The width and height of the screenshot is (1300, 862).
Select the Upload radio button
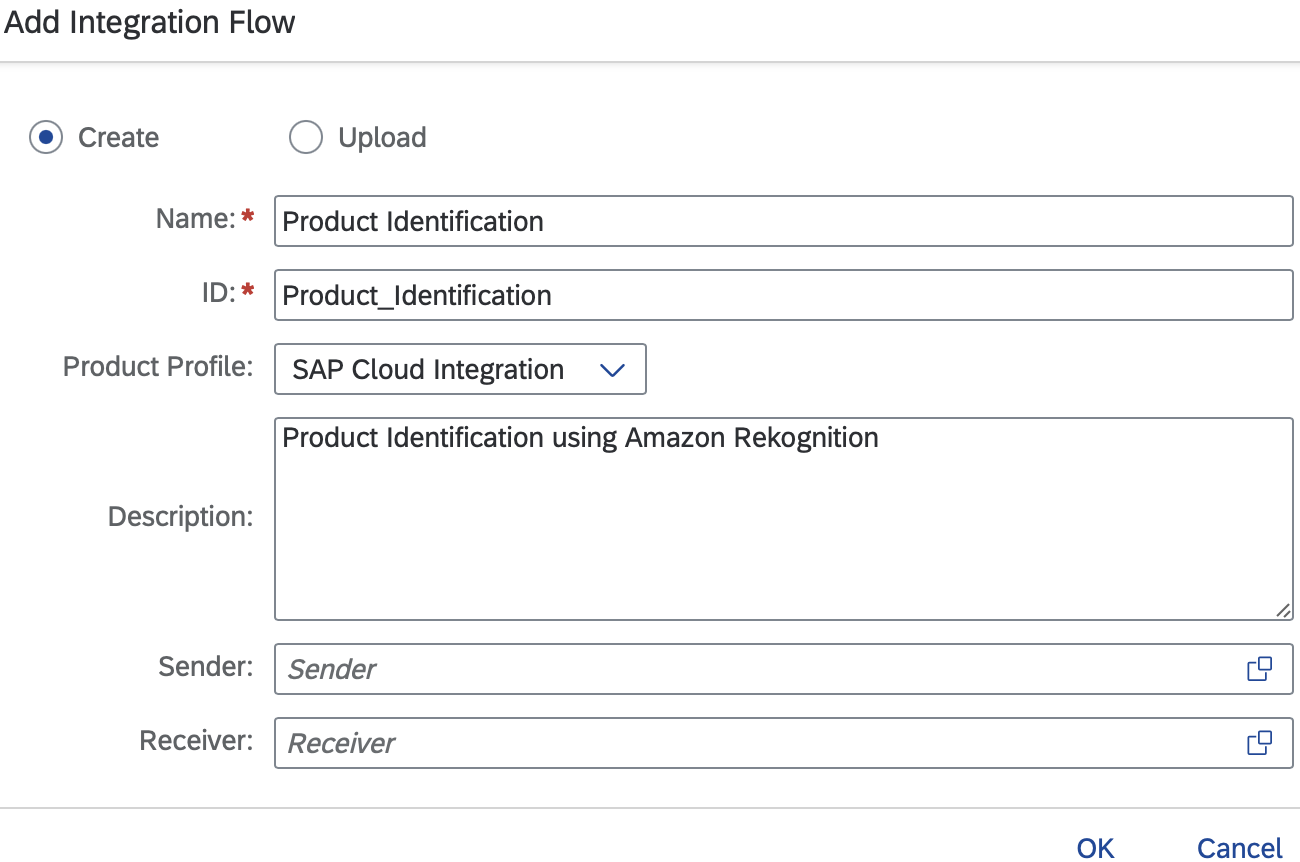(306, 137)
